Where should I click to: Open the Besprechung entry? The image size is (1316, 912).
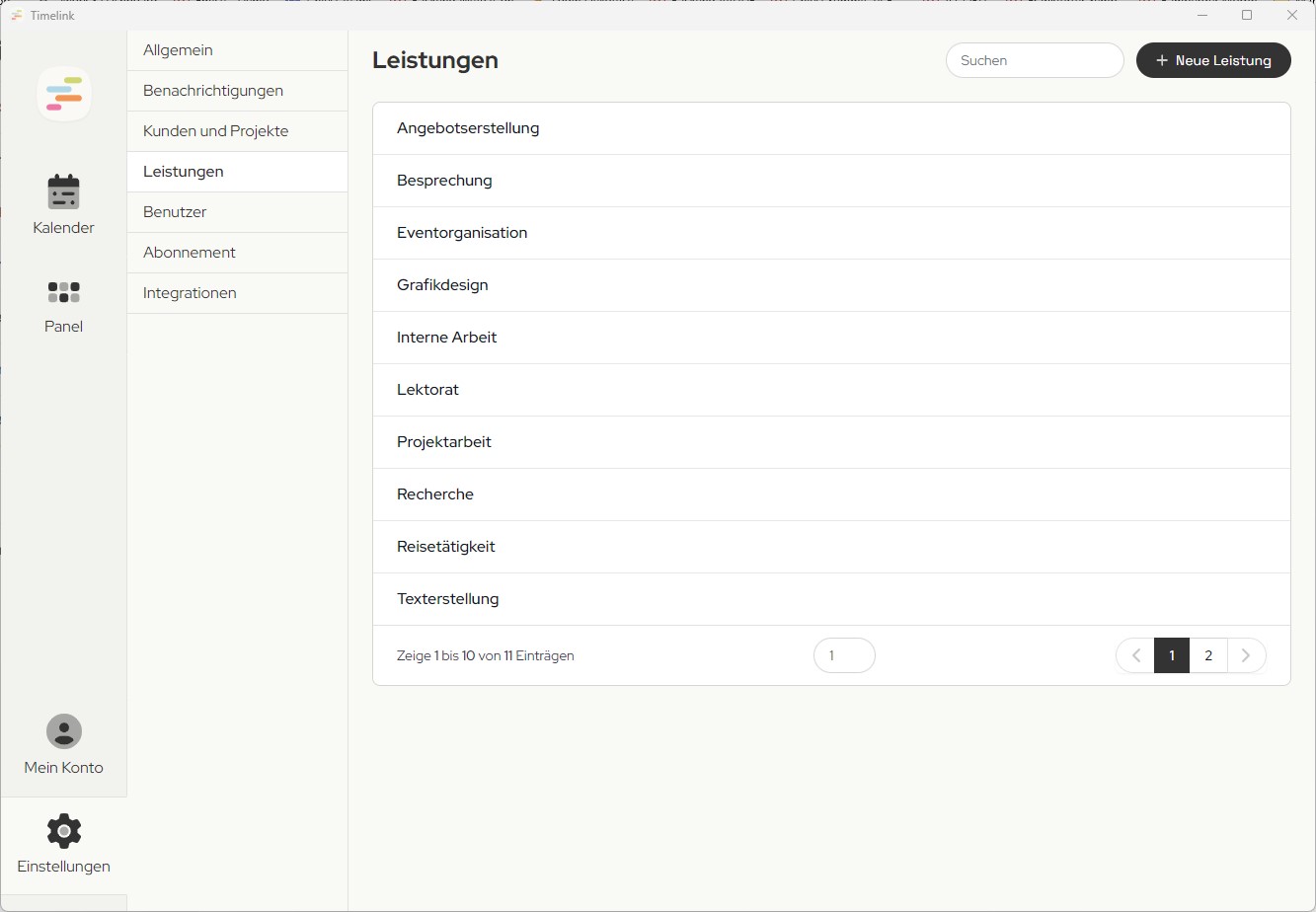pos(831,181)
